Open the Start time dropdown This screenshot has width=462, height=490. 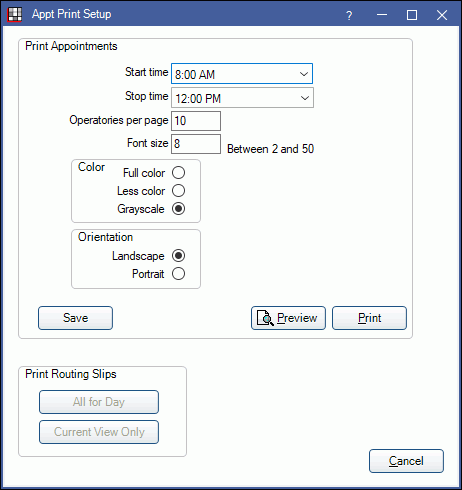[242, 74]
